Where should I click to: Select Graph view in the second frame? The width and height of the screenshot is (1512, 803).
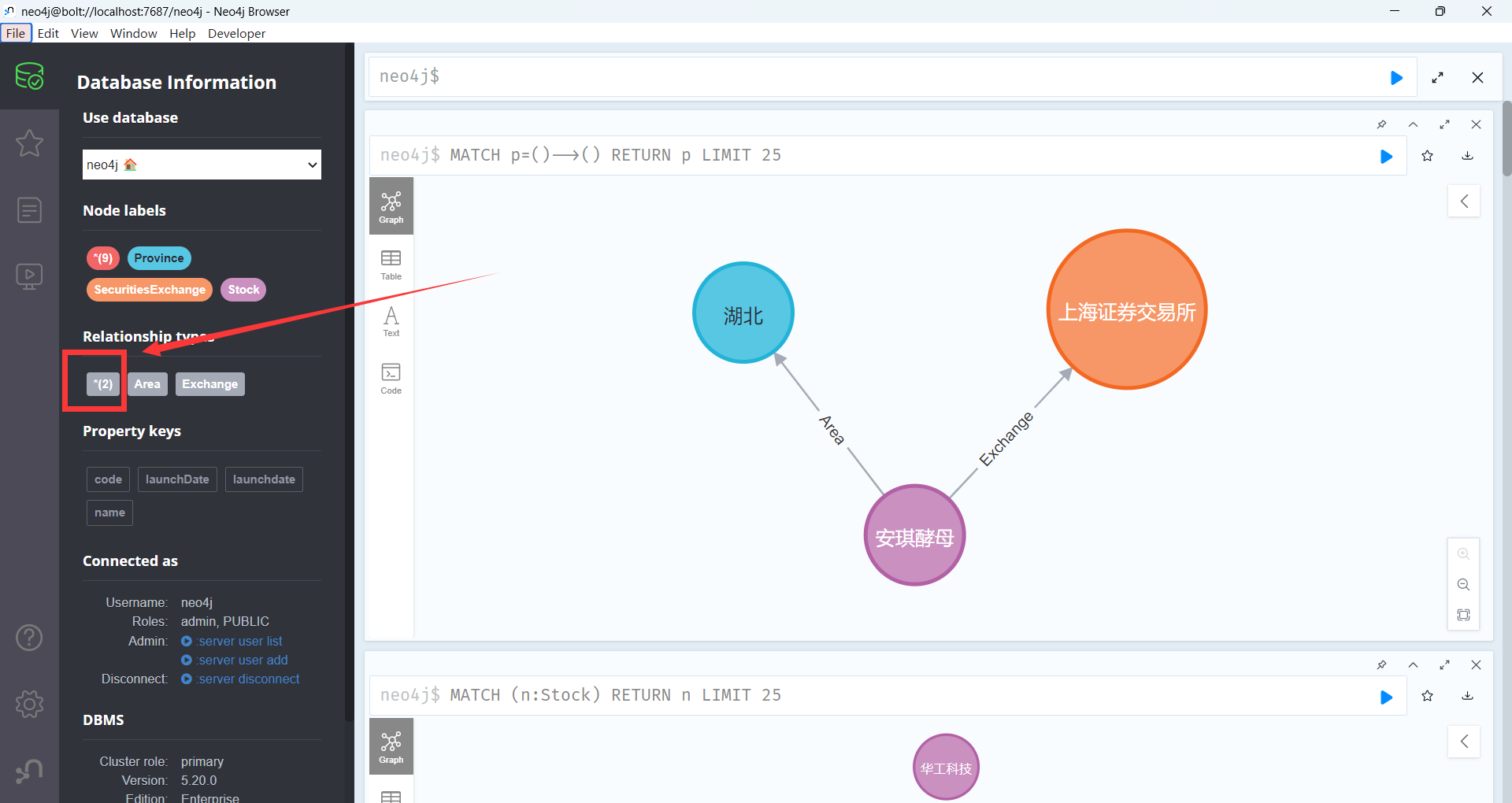(391, 746)
